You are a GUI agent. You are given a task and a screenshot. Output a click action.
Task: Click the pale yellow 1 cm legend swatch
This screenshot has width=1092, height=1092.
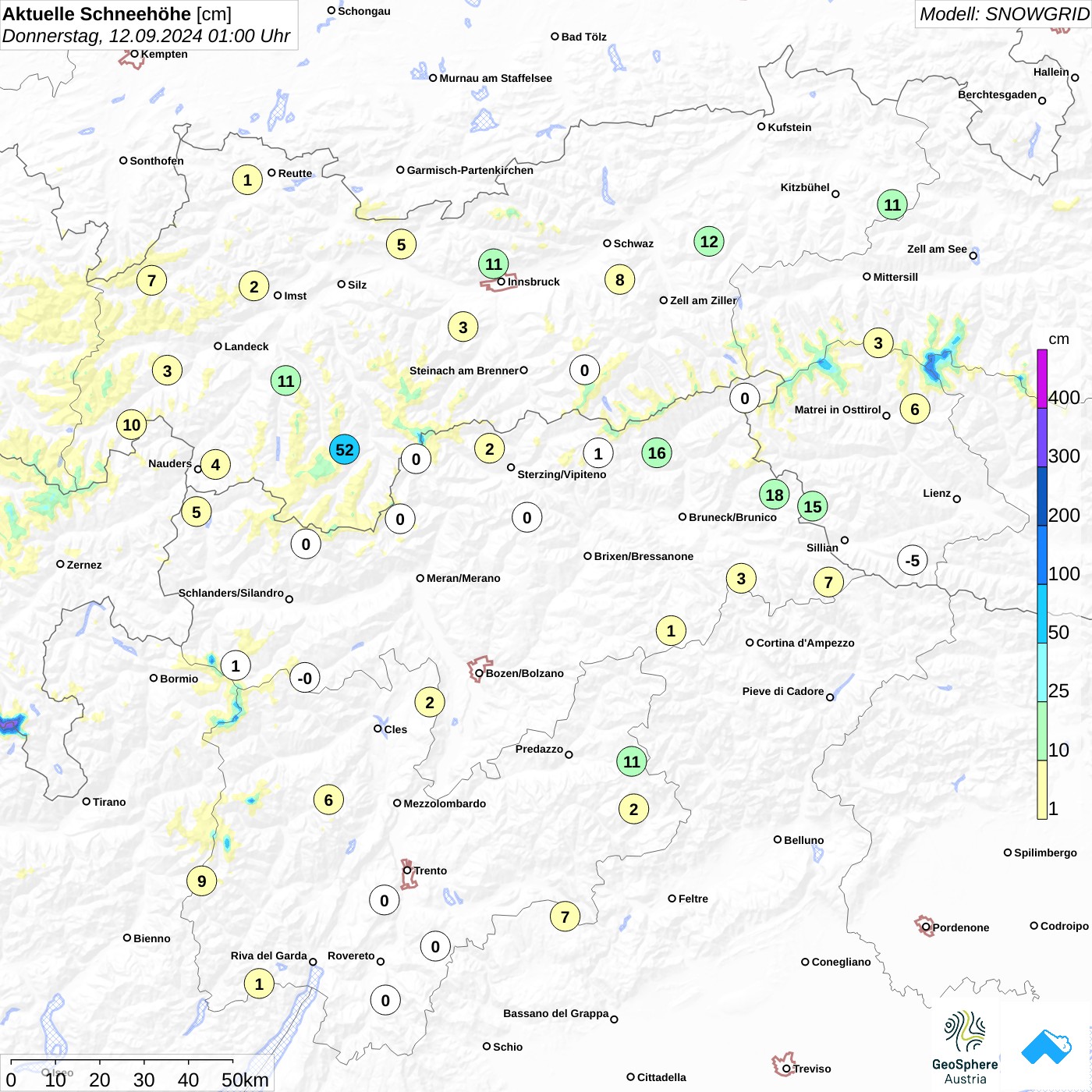pos(1042,789)
